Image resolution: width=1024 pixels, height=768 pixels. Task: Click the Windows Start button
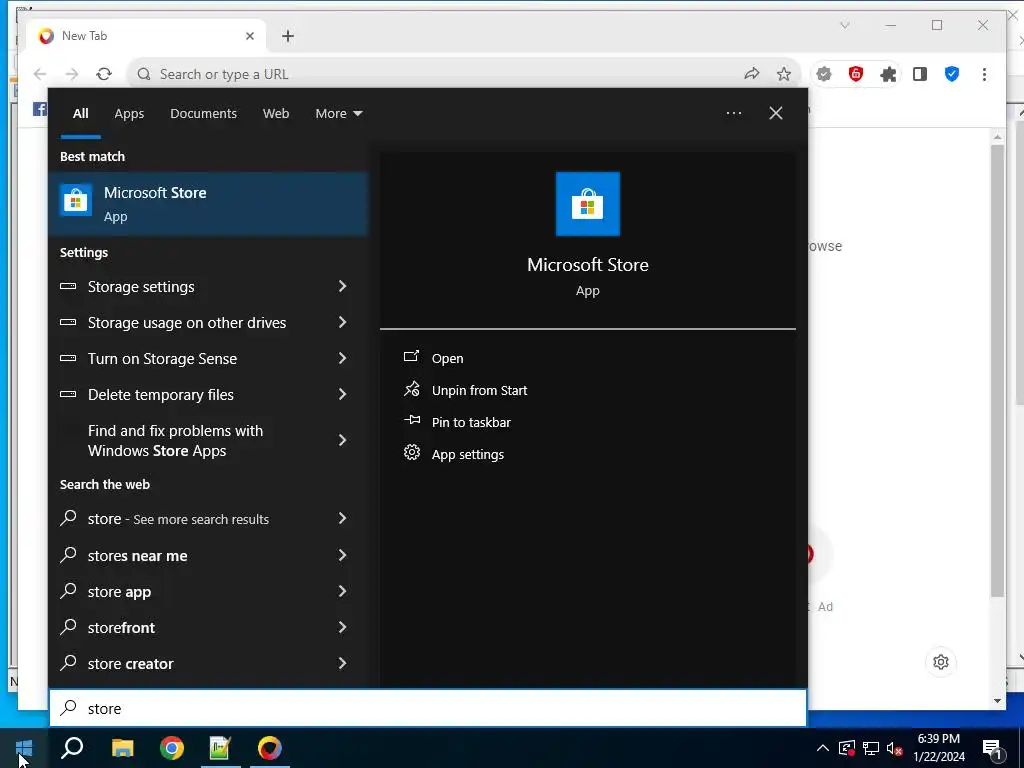pyautogui.click(x=24, y=748)
